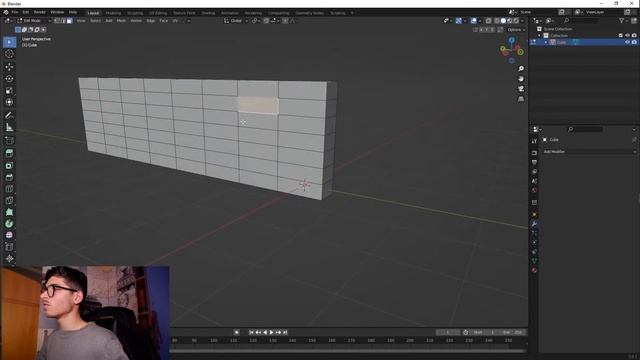Select the Cursor tool
The image size is (640, 360).
click(x=9, y=54)
